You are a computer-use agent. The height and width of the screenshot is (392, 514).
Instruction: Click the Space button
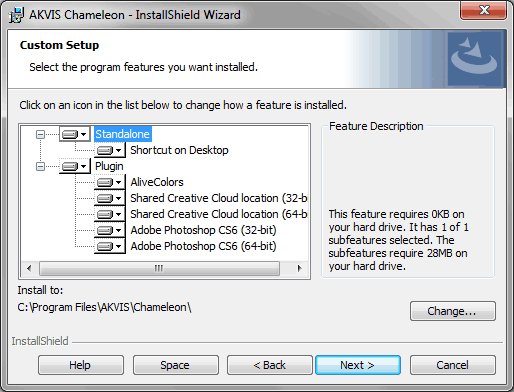176,365
